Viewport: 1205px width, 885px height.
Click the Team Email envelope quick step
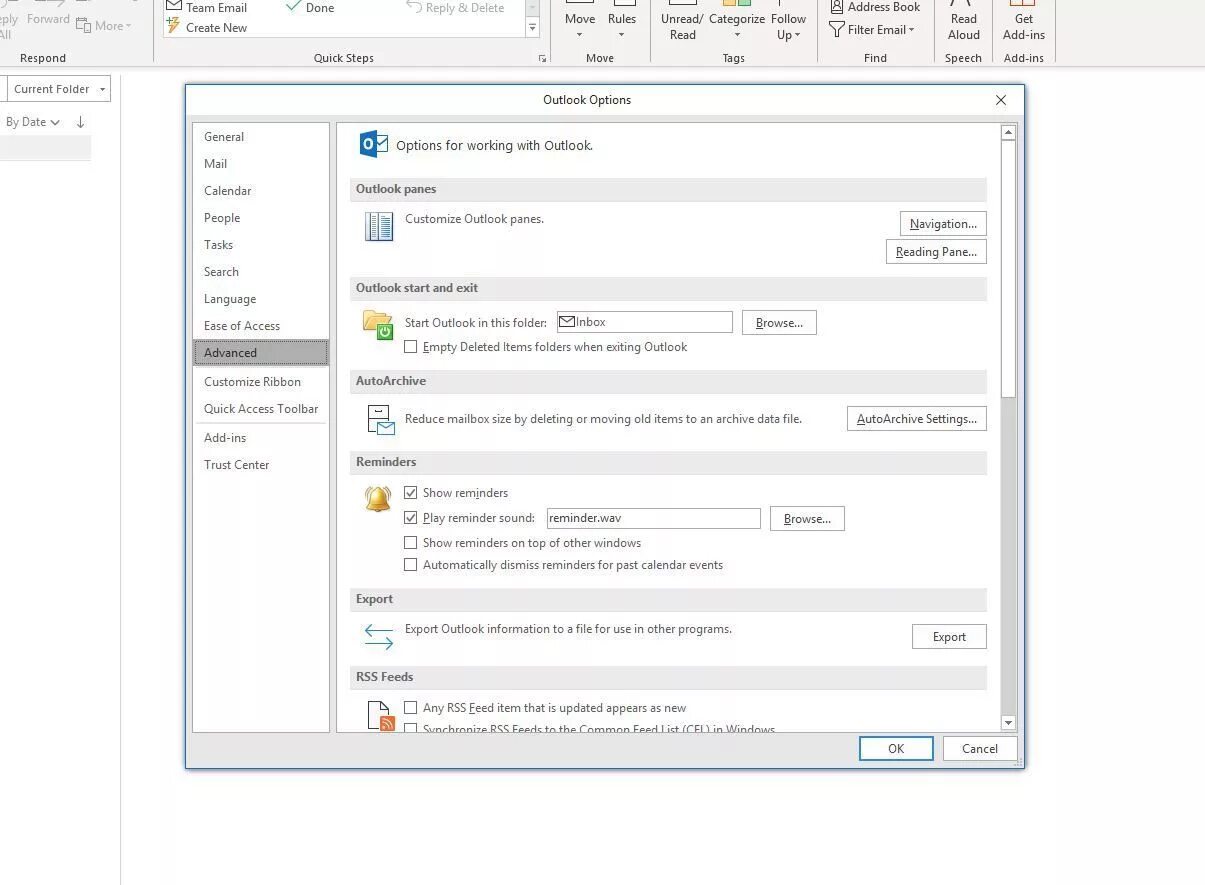pyautogui.click(x=207, y=7)
